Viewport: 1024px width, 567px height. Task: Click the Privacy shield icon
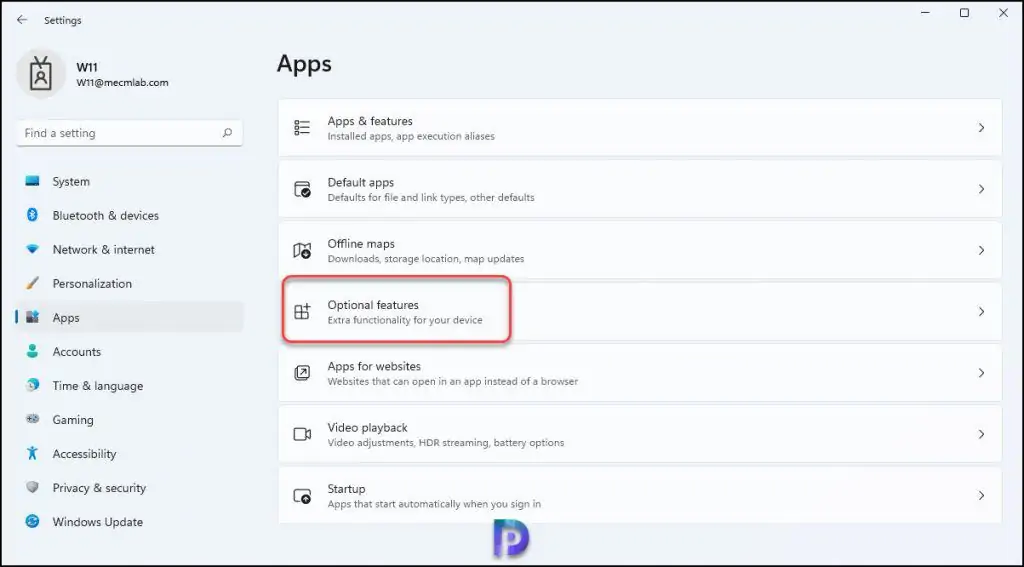pyautogui.click(x=32, y=487)
